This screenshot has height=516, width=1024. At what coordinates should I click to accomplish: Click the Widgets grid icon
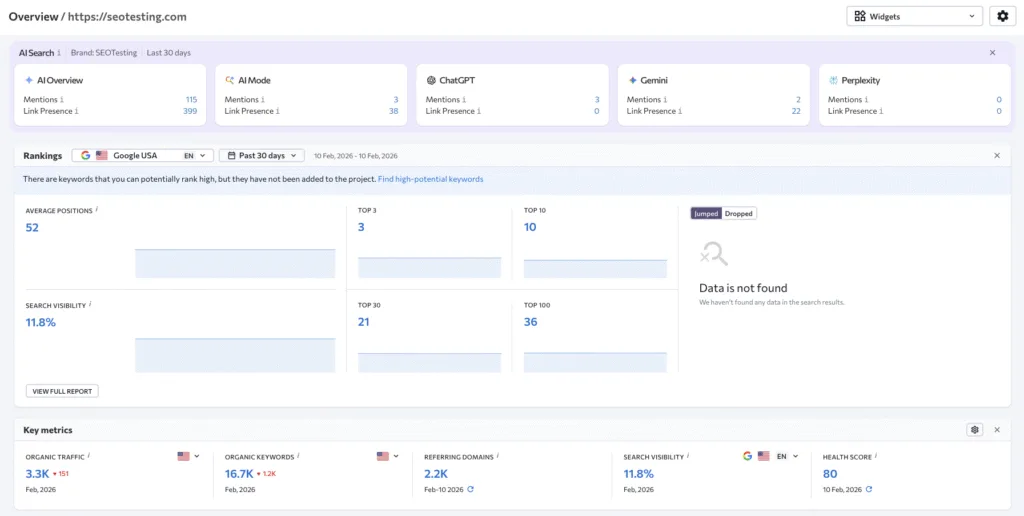(860, 16)
